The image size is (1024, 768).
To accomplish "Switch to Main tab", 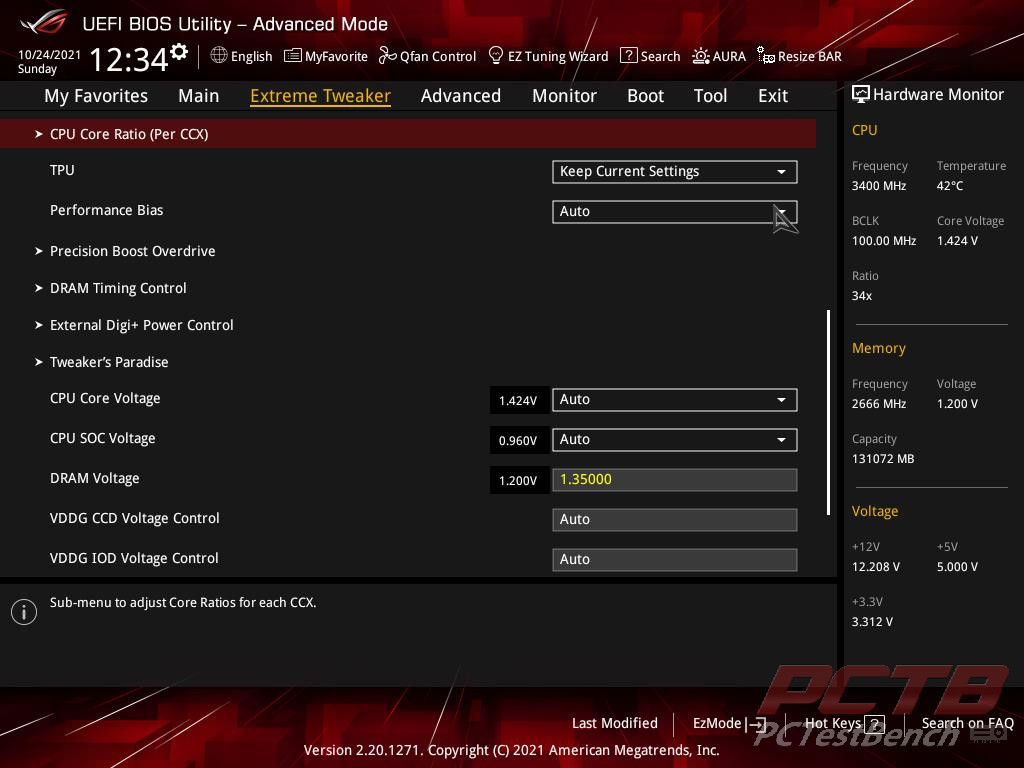I will pos(199,96).
